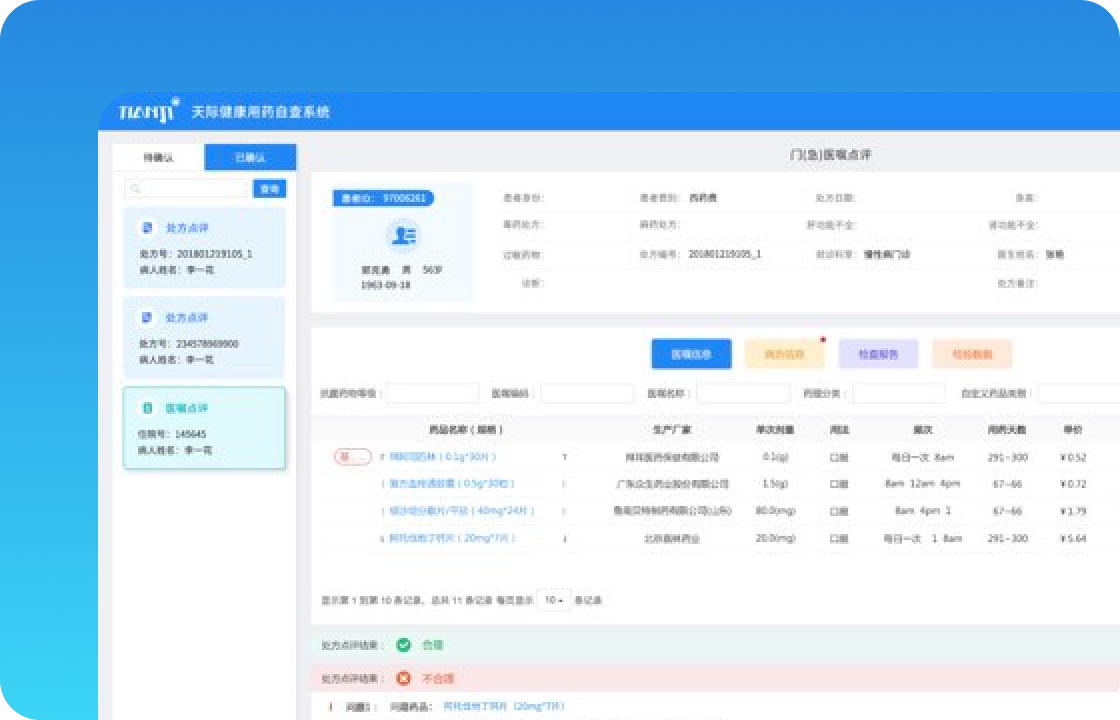Click the TIANJI logo in the header

point(149,111)
